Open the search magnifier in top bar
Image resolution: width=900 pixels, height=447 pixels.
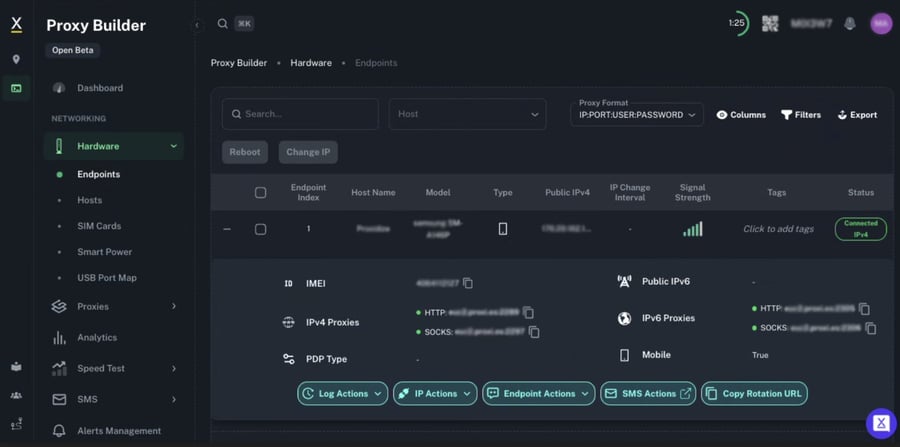(x=222, y=24)
